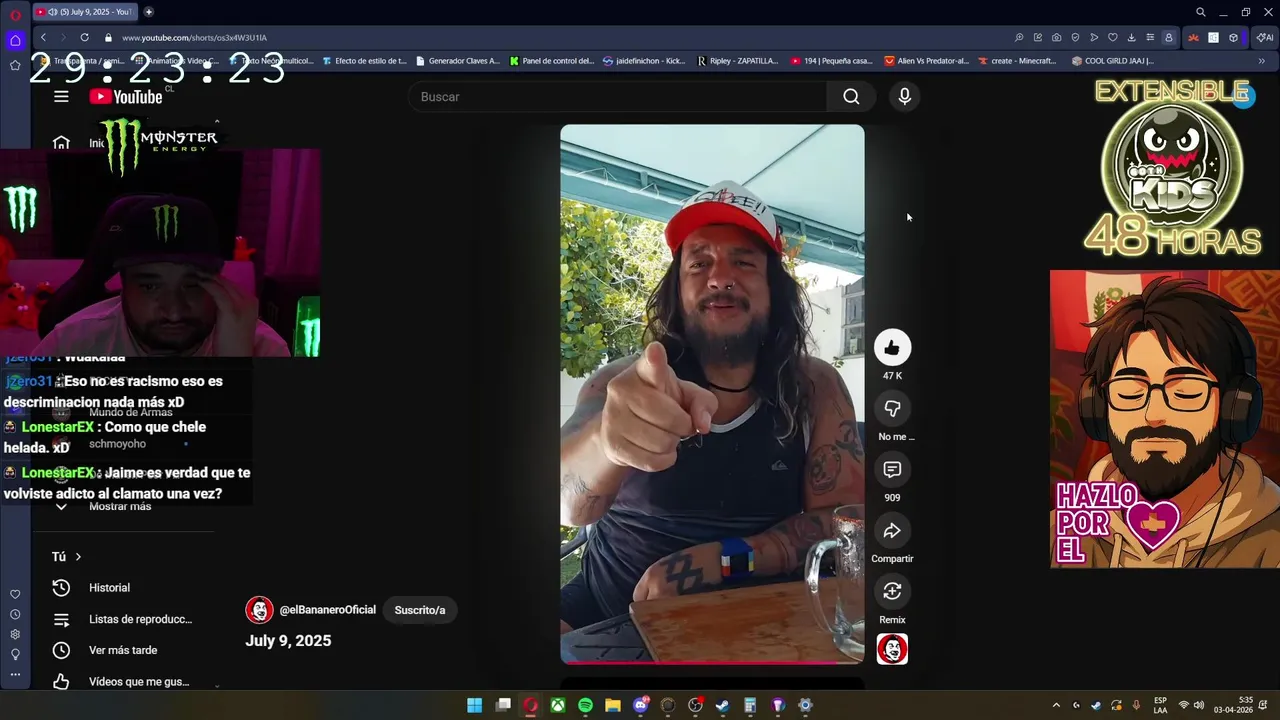Open Easy Setup sliders toolbar icon

[1150, 37]
